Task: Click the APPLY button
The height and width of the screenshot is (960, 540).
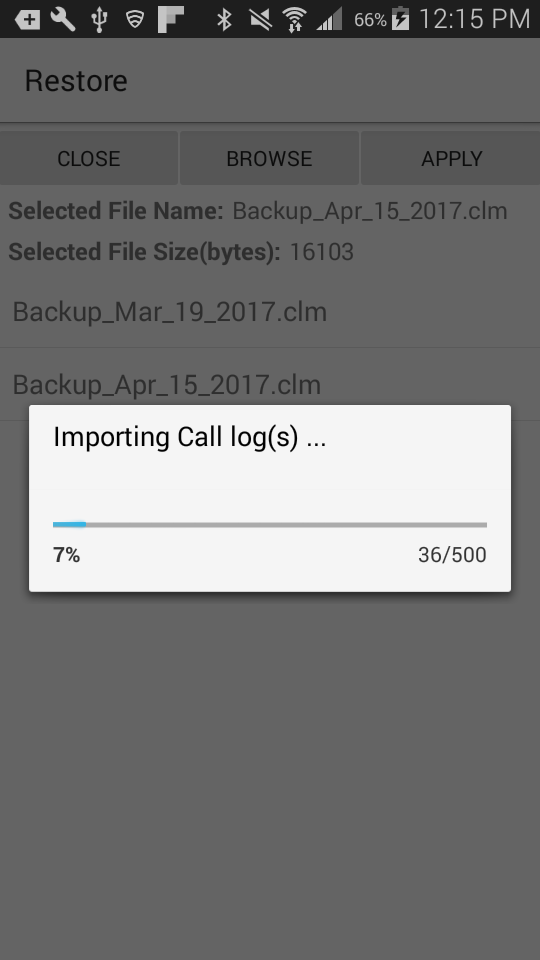Action: click(x=451, y=158)
